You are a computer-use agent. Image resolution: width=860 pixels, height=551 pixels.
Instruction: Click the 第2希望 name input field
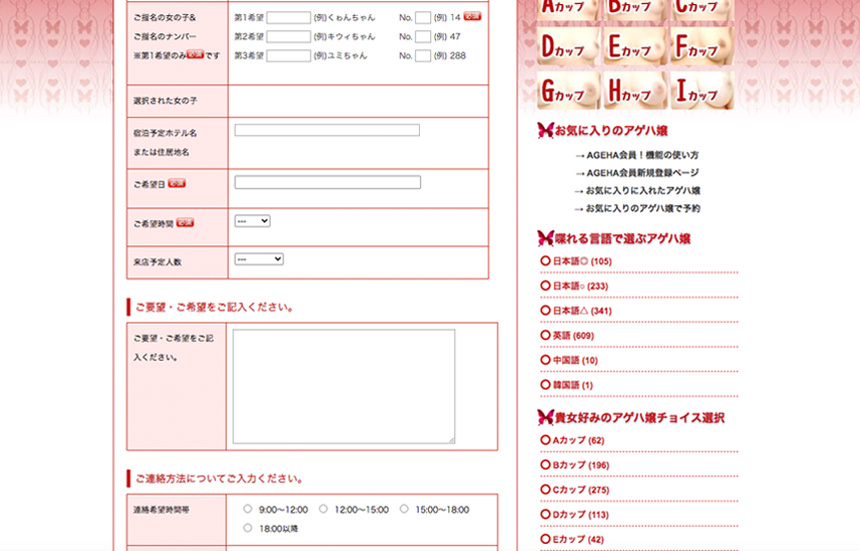tap(288, 37)
